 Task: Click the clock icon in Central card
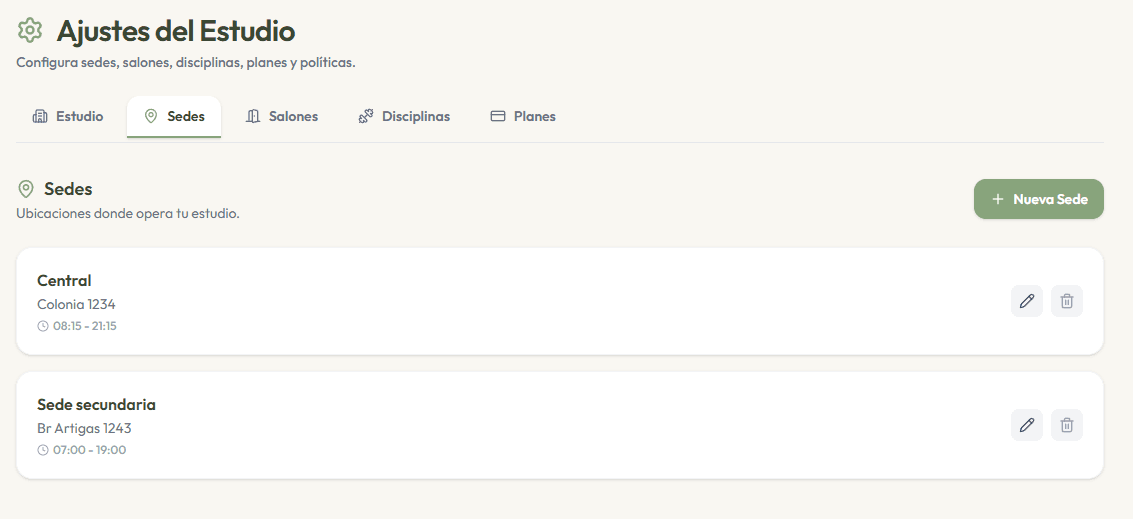(43, 326)
